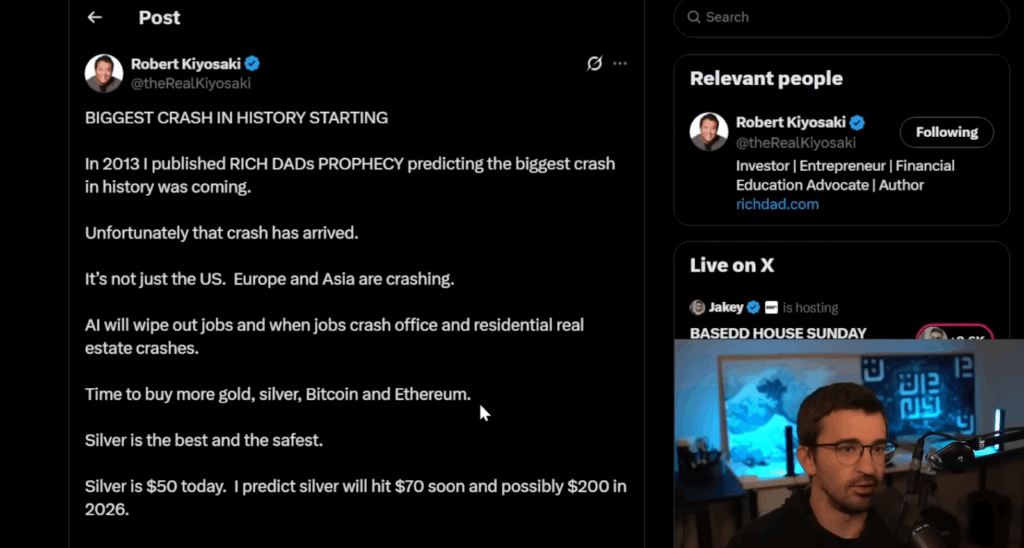Click Robert Kiyosaki's avatar on the post

pyautogui.click(x=104, y=73)
